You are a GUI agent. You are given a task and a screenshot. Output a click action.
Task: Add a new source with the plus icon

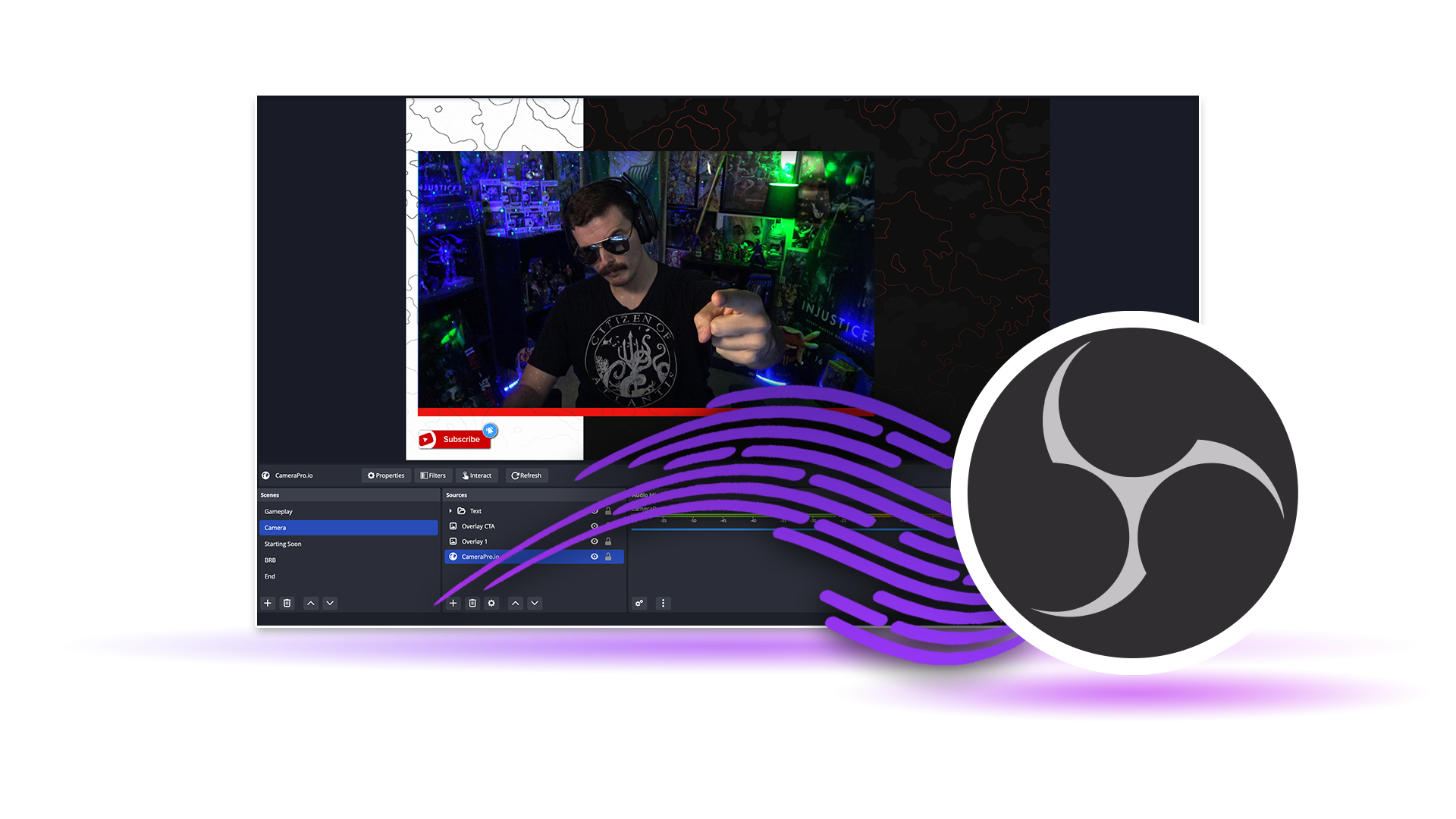pyautogui.click(x=453, y=604)
